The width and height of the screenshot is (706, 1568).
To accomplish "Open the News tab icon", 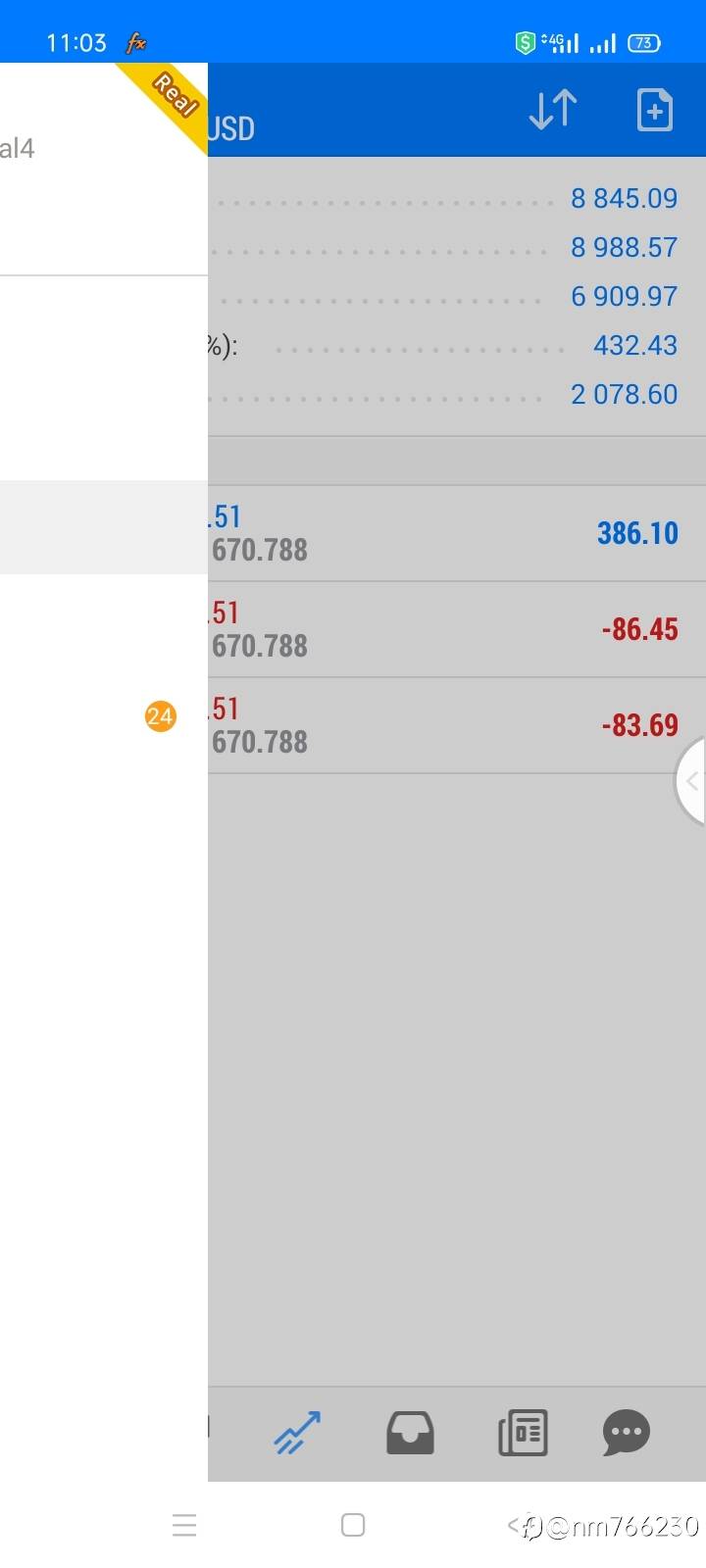I will tap(523, 1433).
